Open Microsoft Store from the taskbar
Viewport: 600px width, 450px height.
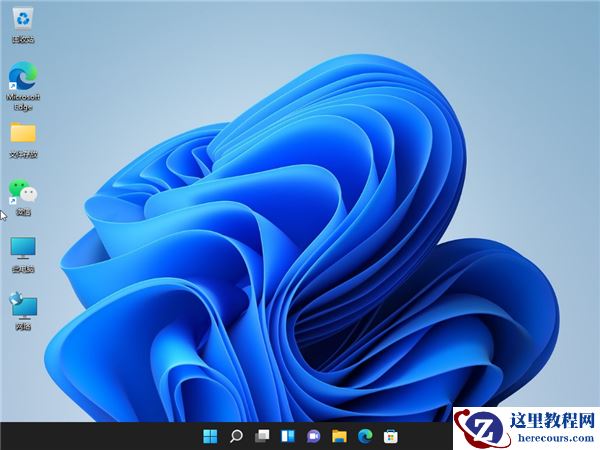pos(391,436)
